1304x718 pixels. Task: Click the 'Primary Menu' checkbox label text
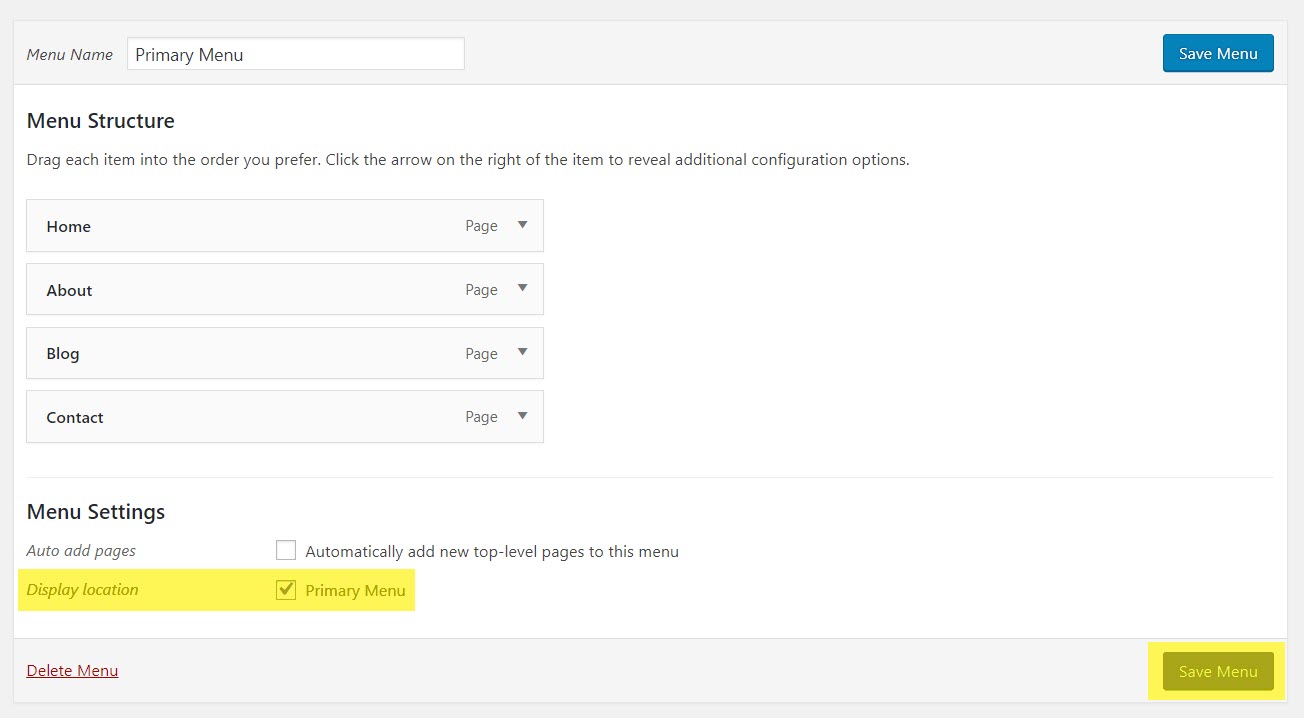click(355, 591)
